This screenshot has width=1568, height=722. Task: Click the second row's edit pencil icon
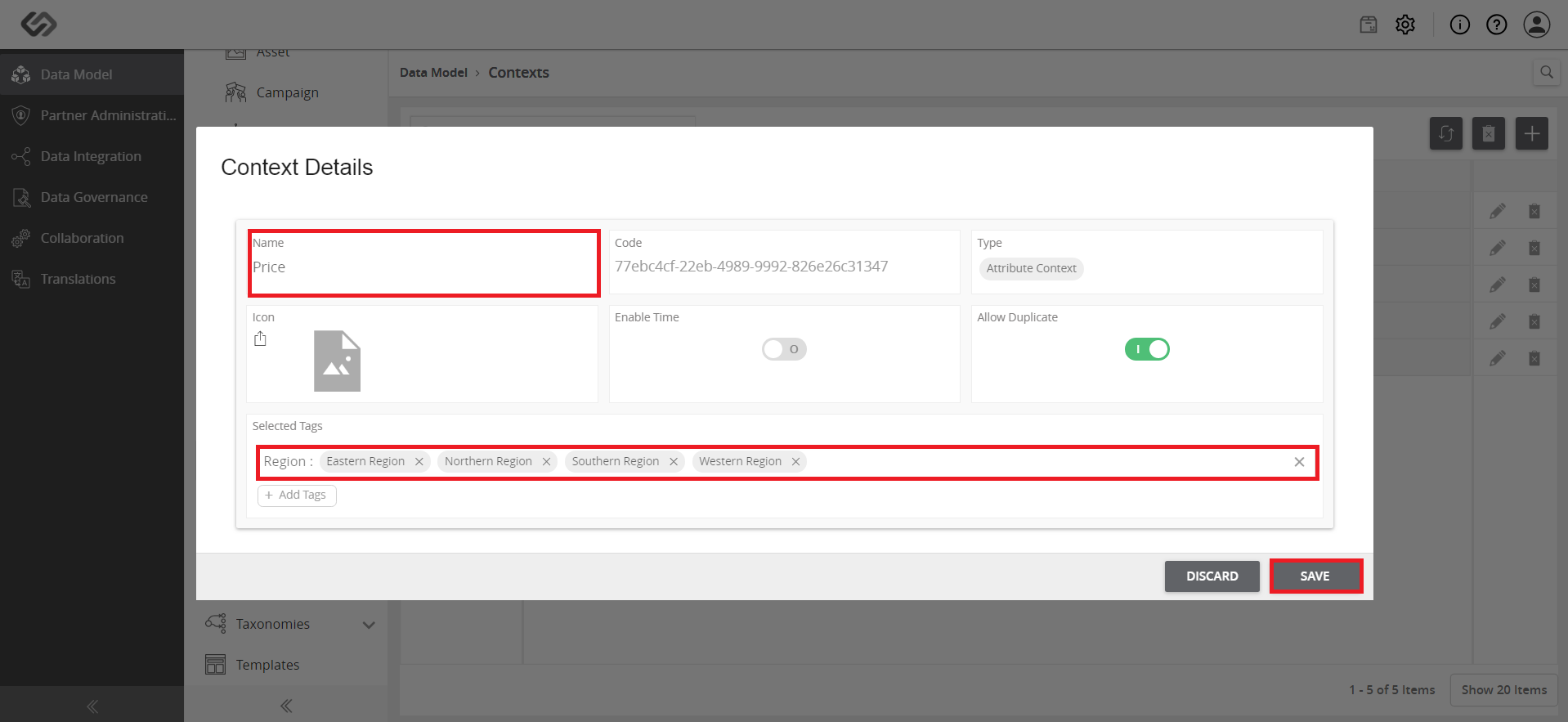point(1497,248)
